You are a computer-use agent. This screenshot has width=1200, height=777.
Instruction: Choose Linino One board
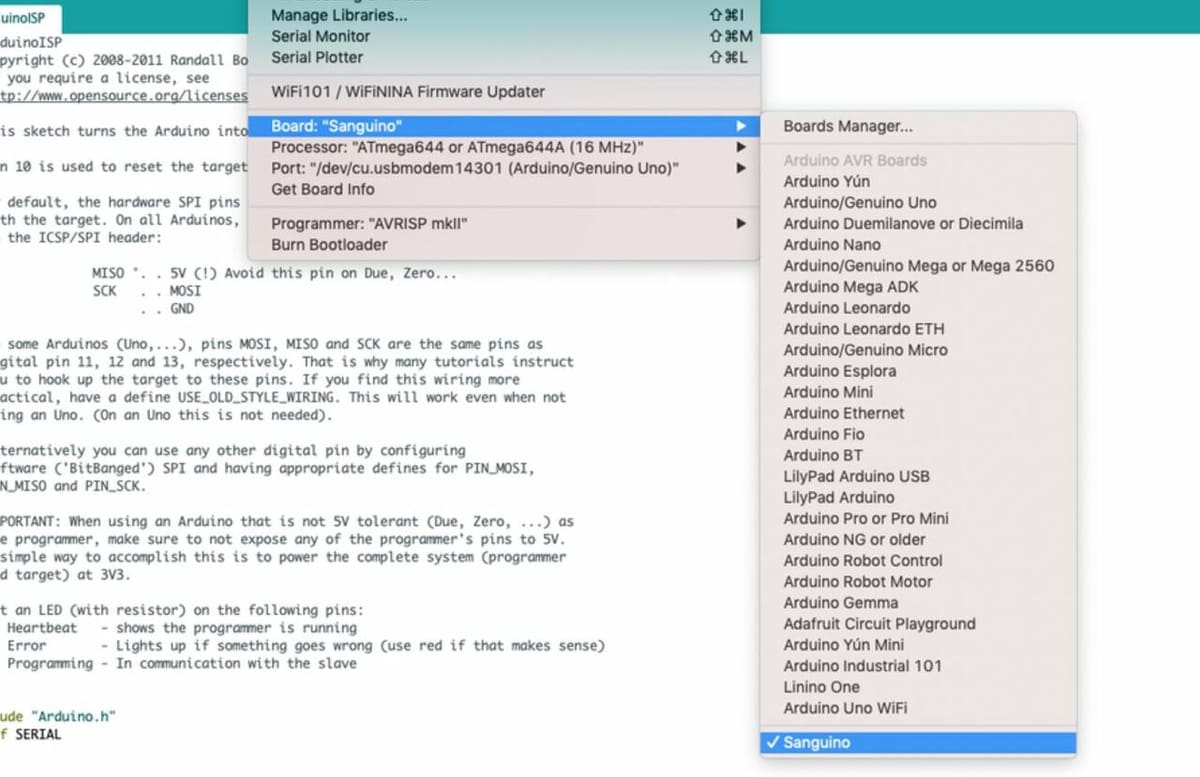918,685
